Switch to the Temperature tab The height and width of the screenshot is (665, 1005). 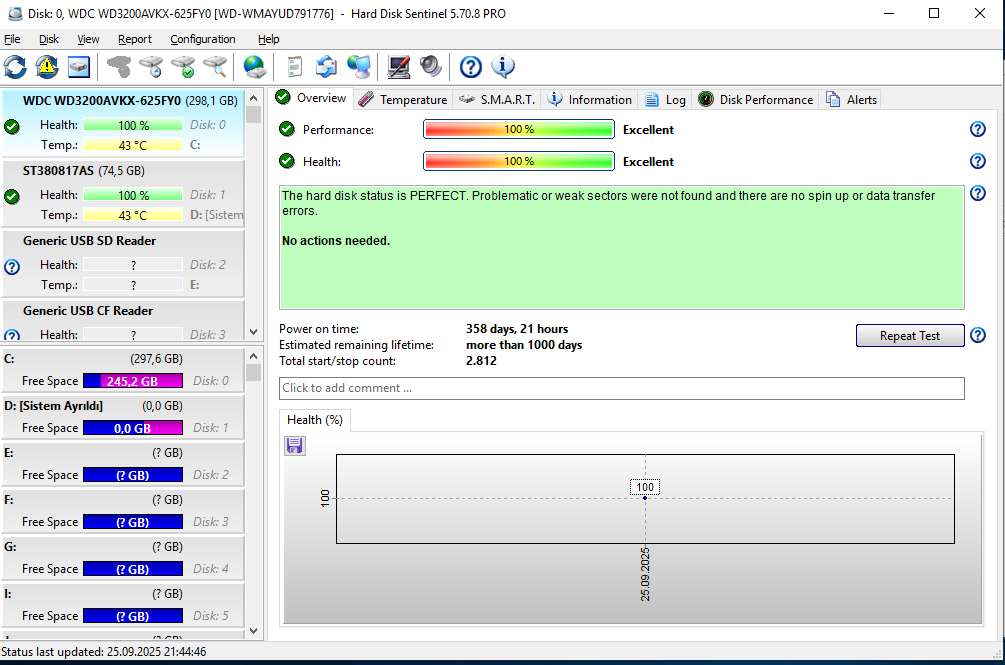[403, 99]
